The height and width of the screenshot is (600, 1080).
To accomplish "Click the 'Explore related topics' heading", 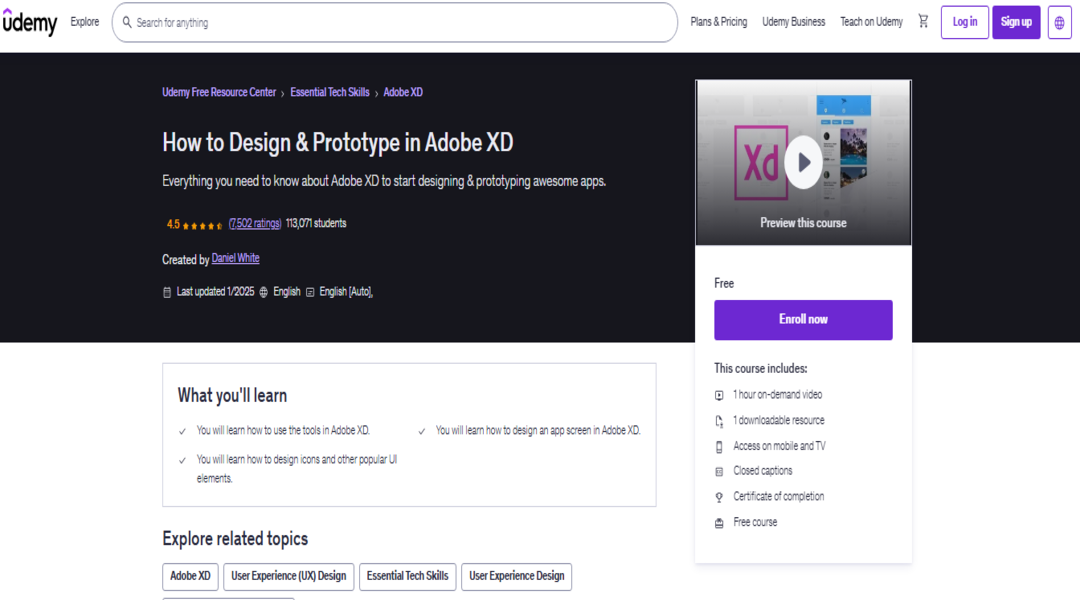I will click(235, 539).
